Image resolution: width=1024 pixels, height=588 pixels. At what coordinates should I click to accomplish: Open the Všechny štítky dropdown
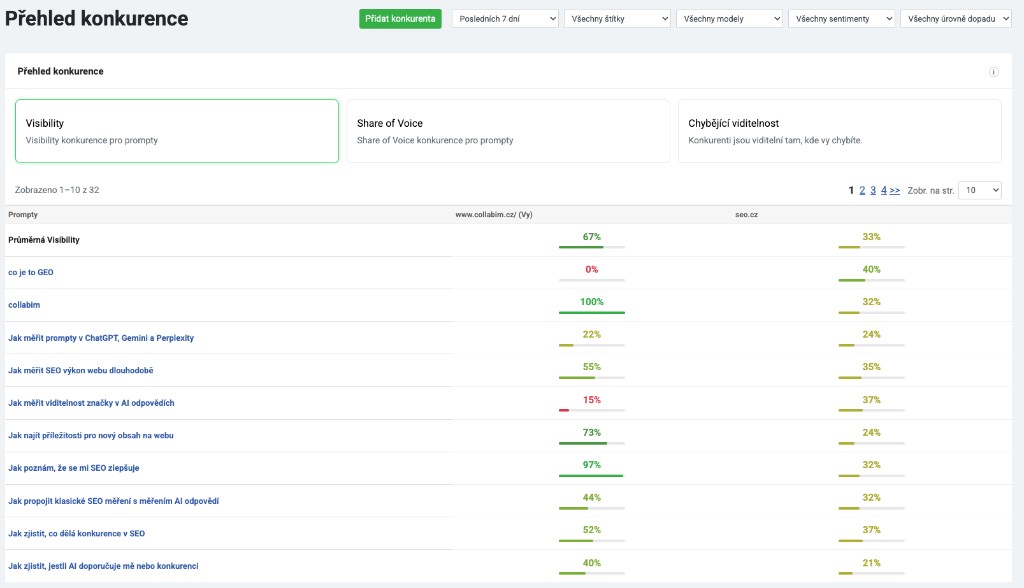click(x=618, y=19)
